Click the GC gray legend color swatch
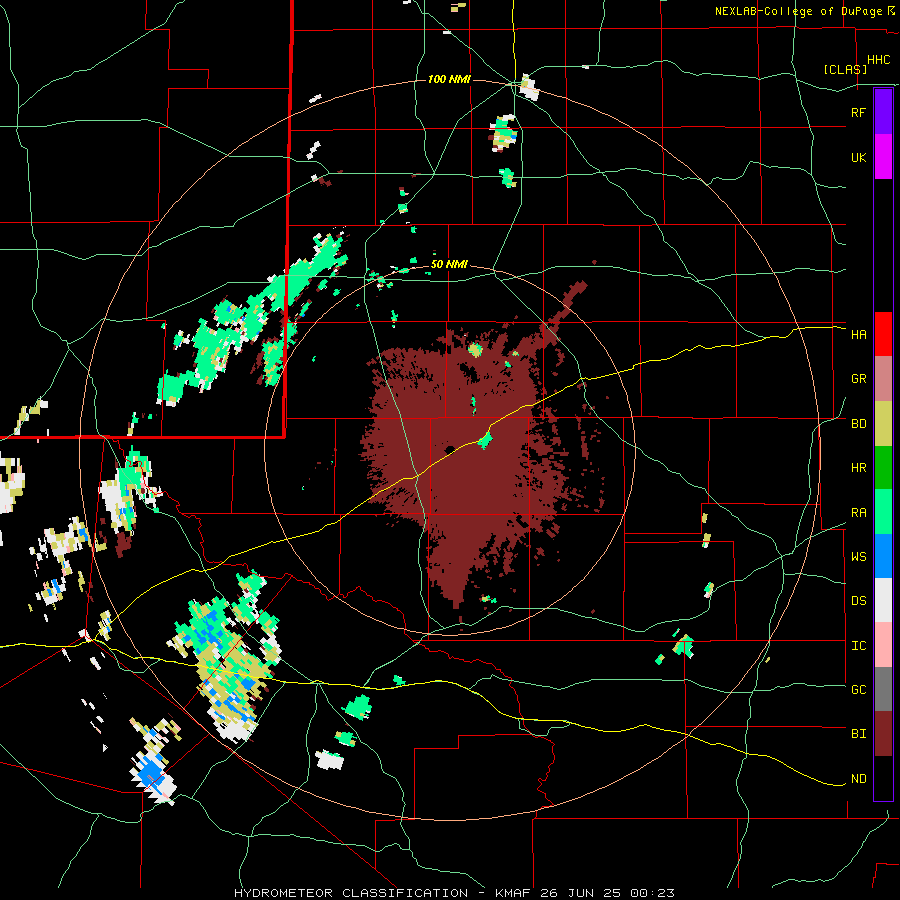This screenshot has height=900, width=900. coord(883,689)
